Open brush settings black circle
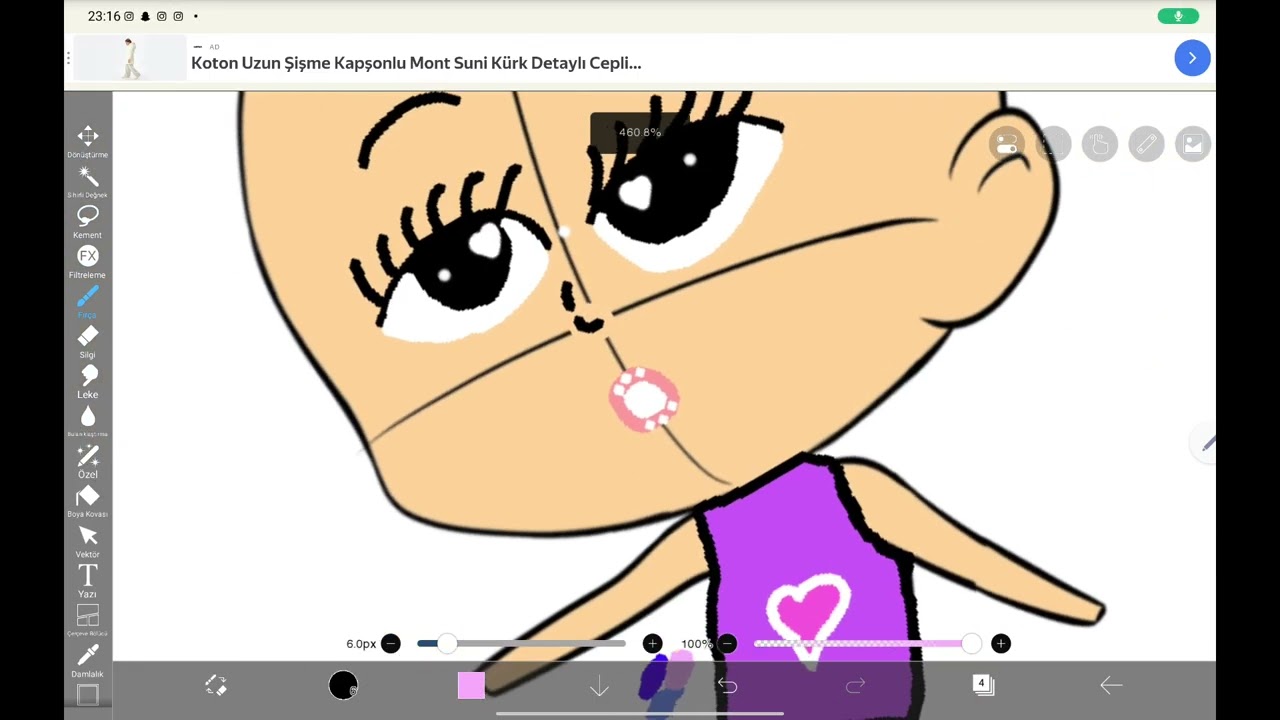 tap(343, 685)
